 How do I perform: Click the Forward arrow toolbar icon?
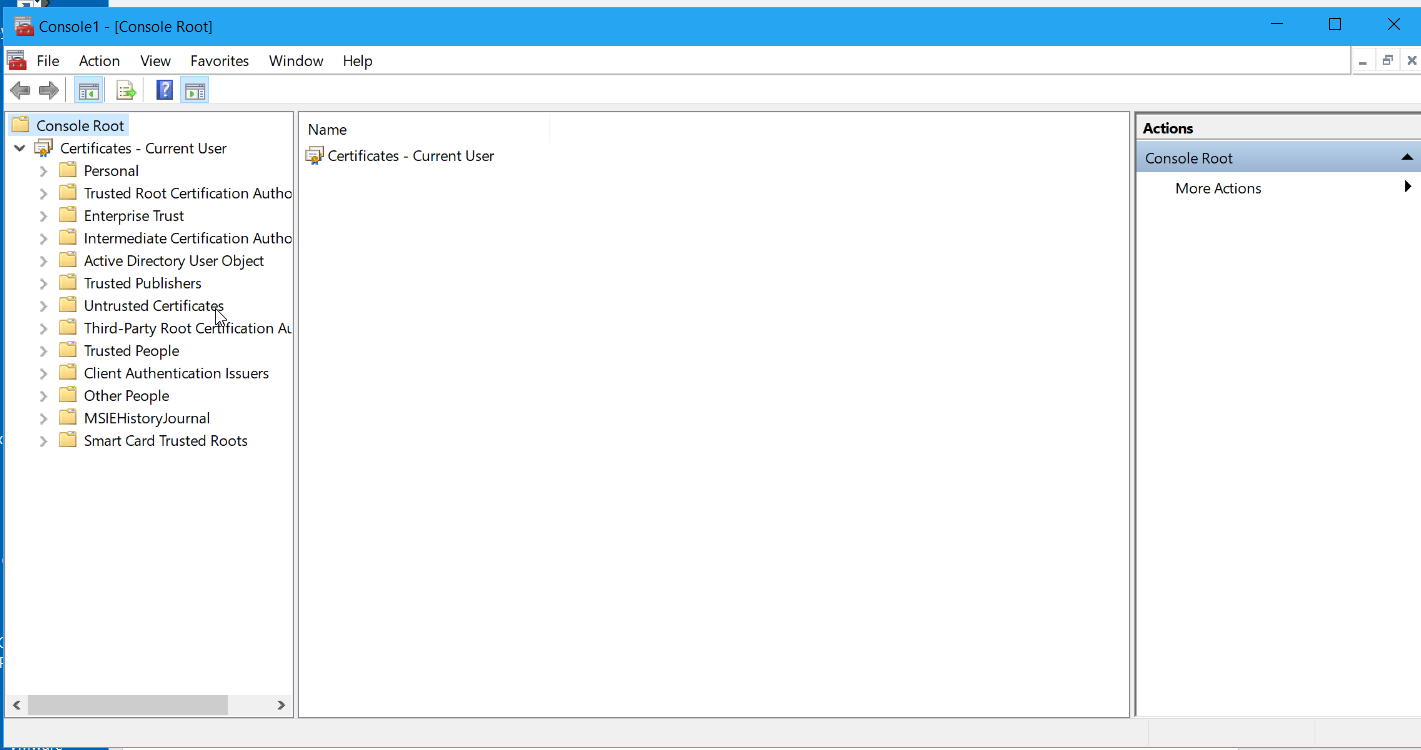(49, 91)
